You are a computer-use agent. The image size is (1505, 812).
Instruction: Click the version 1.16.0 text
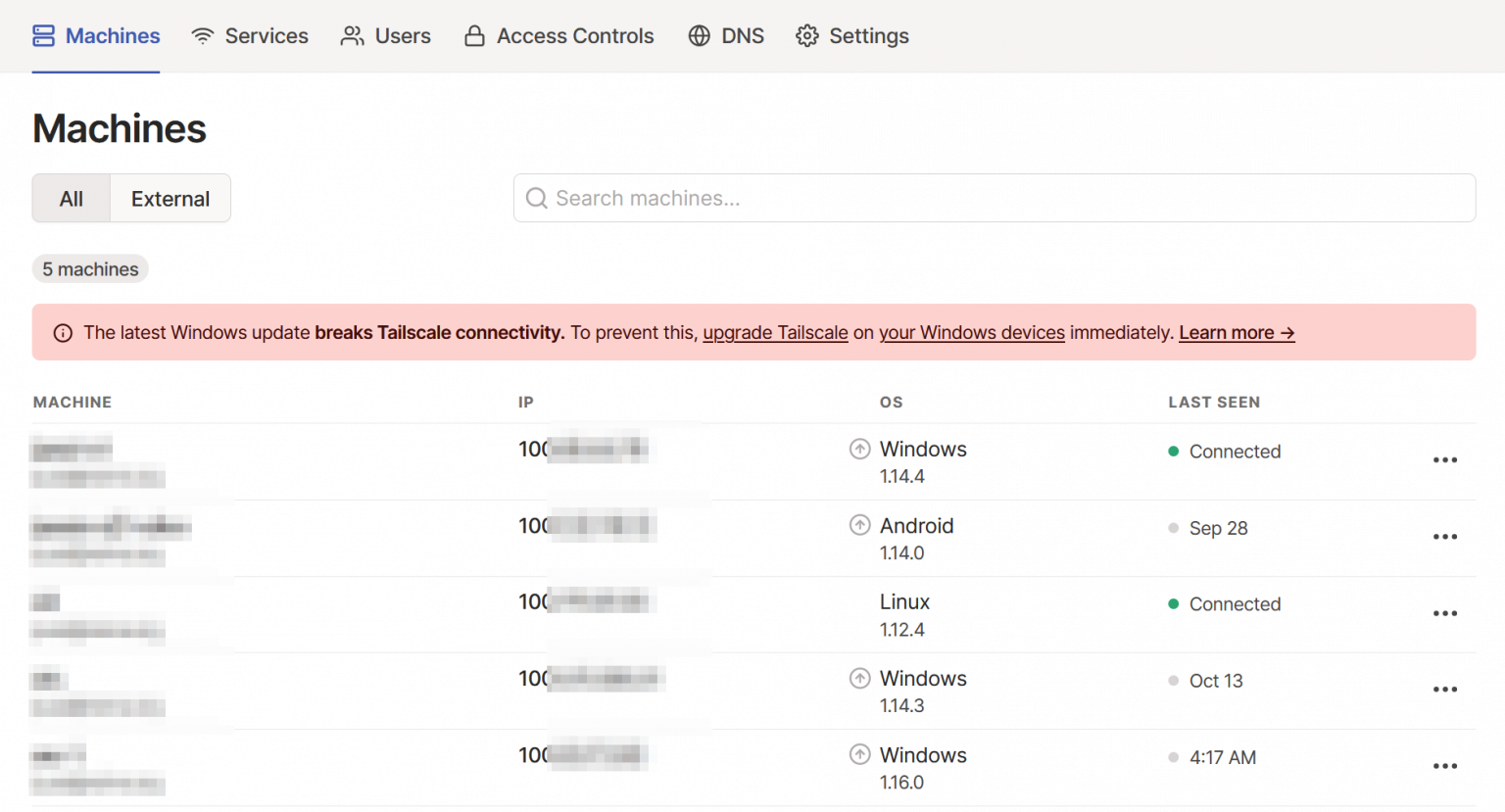coord(901,783)
